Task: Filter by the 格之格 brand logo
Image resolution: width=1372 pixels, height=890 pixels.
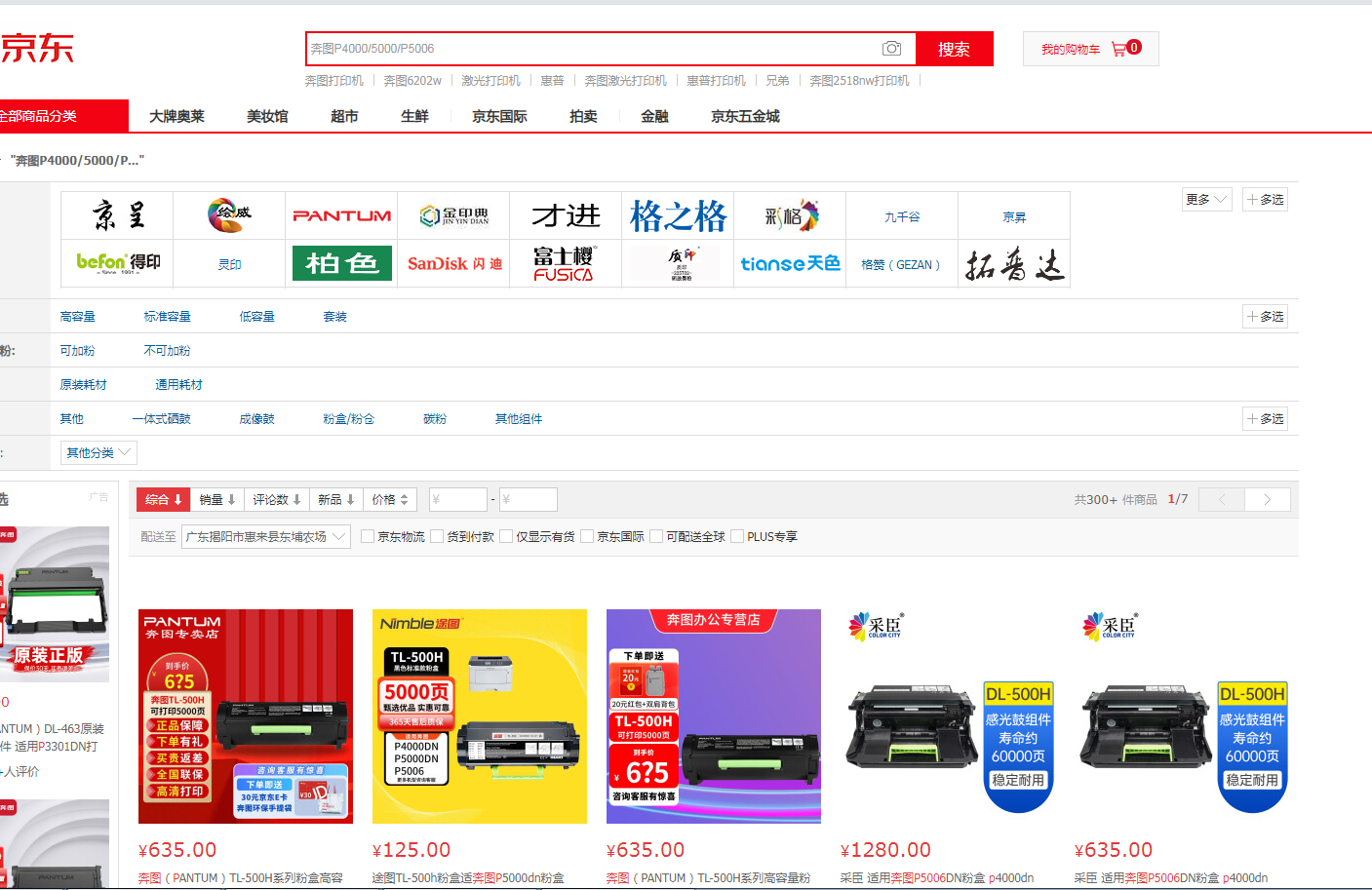Action: (x=678, y=215)
